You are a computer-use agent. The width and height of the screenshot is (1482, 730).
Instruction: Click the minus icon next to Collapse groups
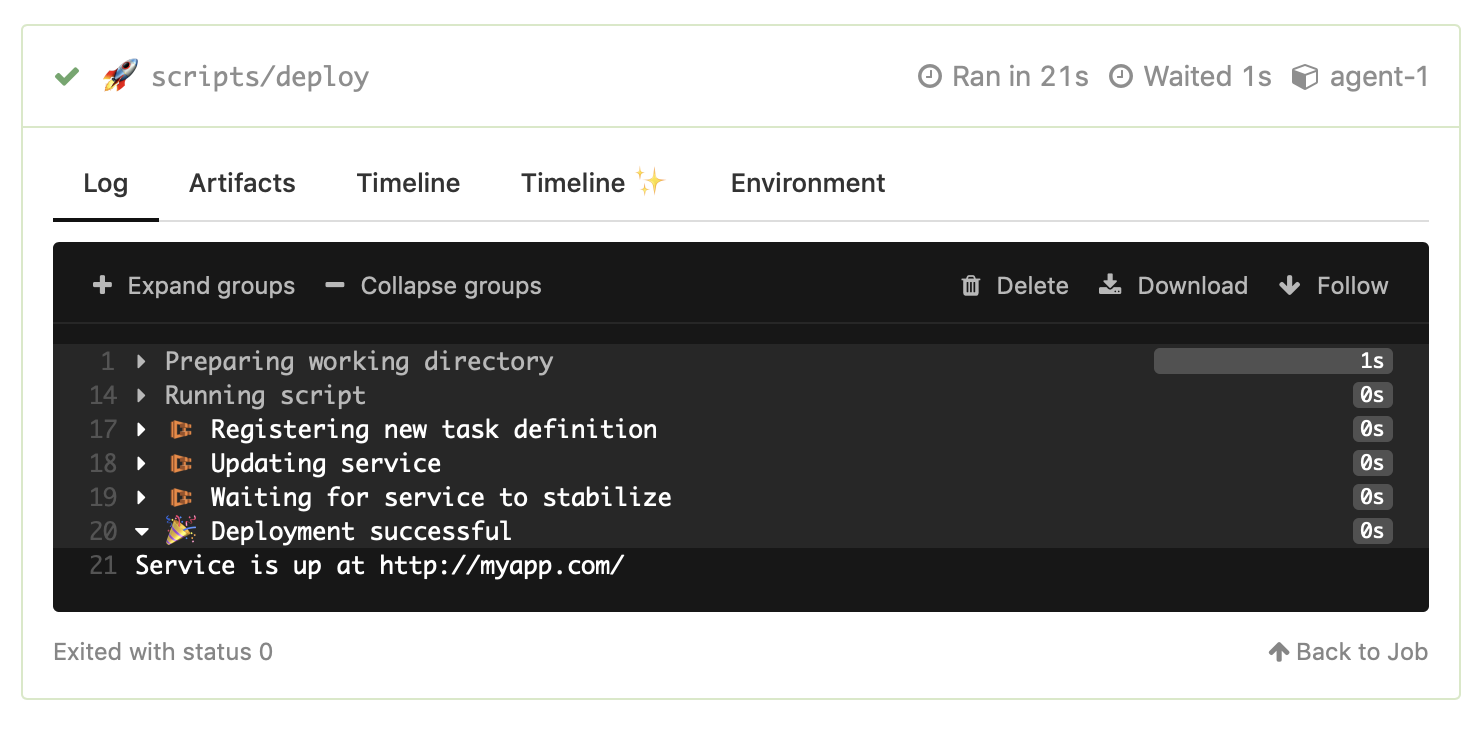[x=334, y=285]
